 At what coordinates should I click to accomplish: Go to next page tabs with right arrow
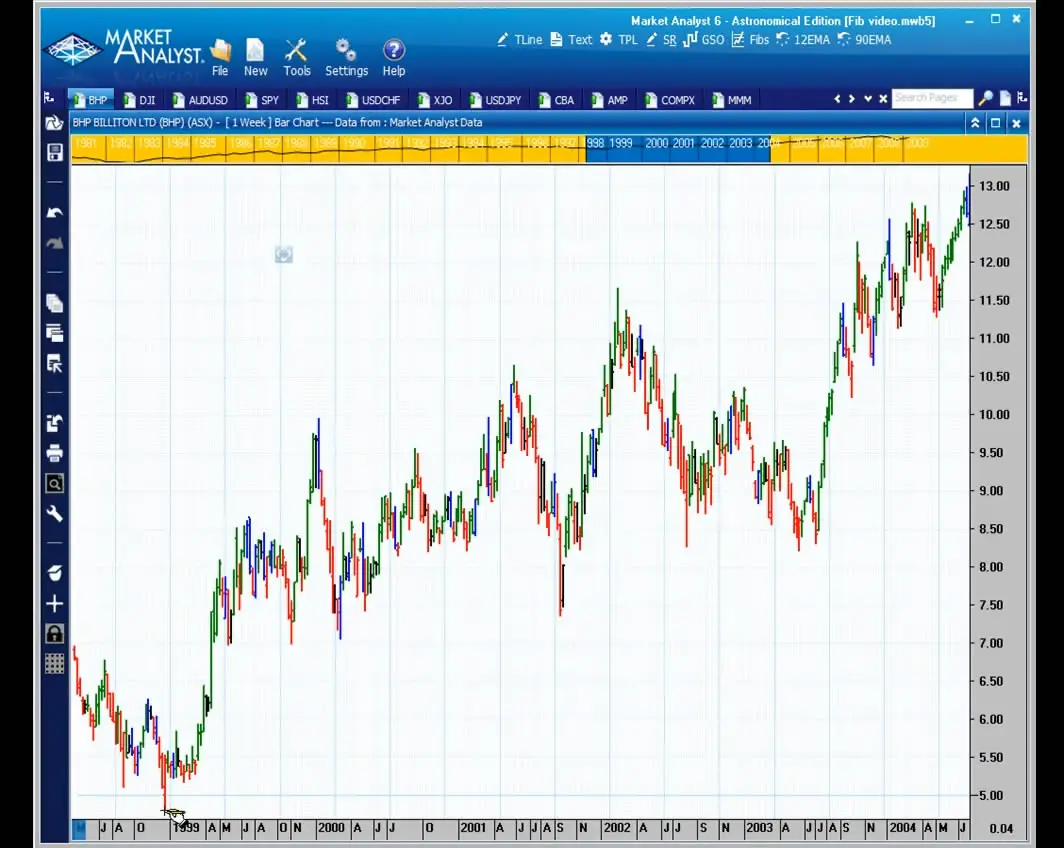click(852, 99)
